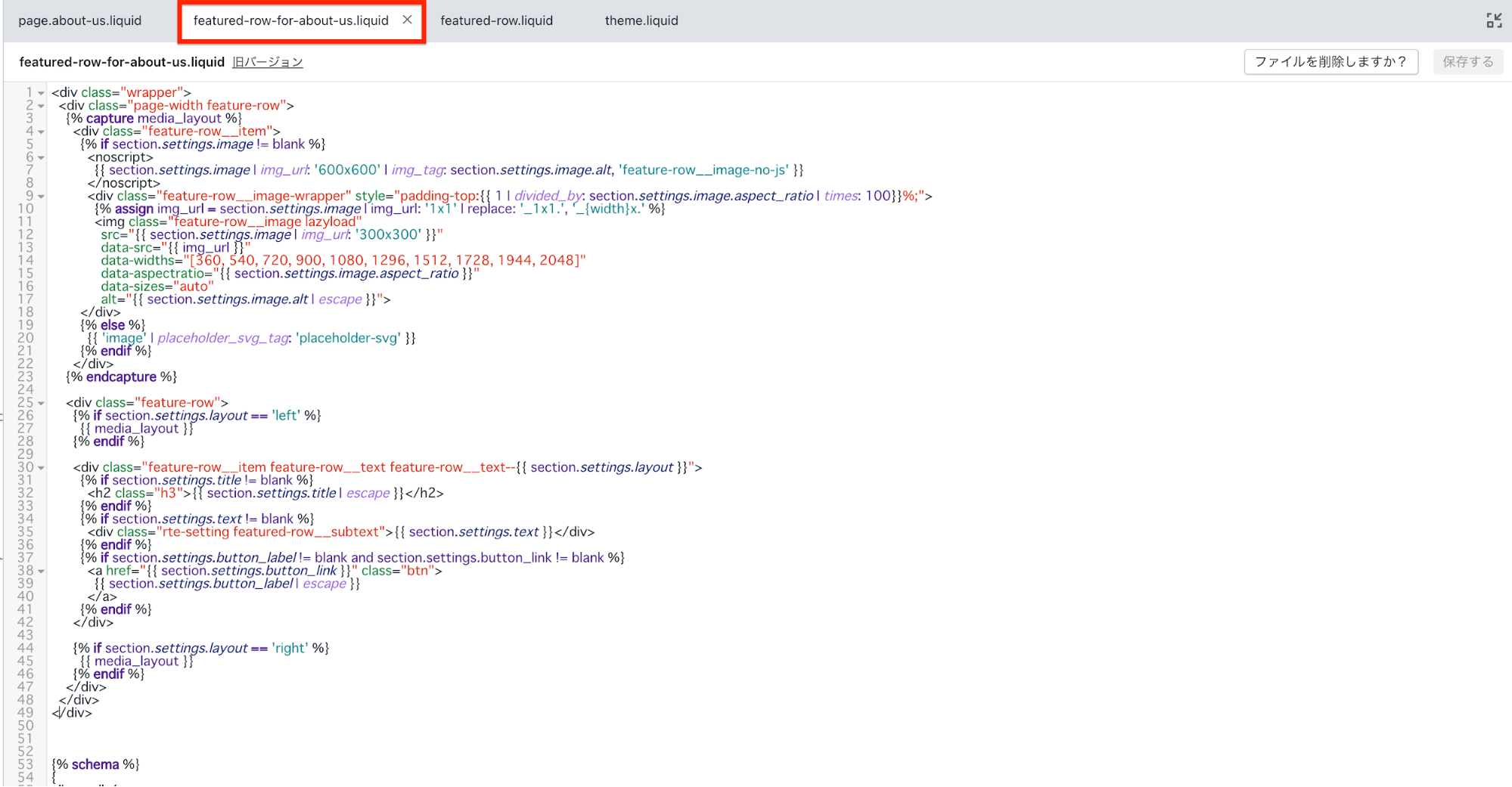Screen dimensions: 1512x787
Task: Select the featured-row-for-about-us.liquid tab
Action: click(290, 20)
